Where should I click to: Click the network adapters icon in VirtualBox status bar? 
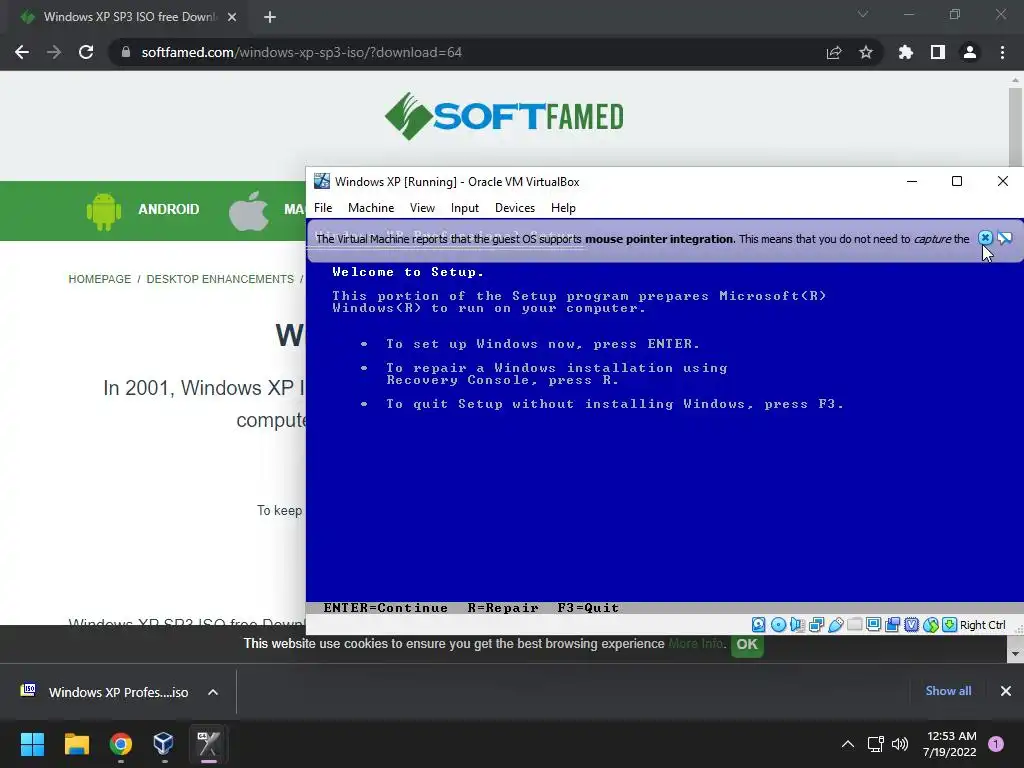pyautogui.click(x=816, y=625)
